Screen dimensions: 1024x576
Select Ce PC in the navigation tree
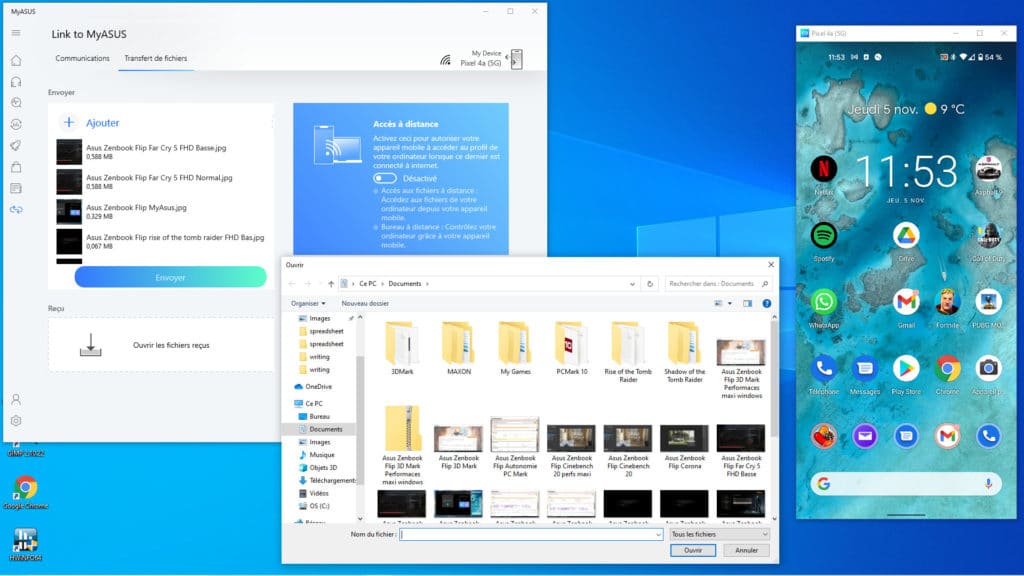(x=313, y=404)
